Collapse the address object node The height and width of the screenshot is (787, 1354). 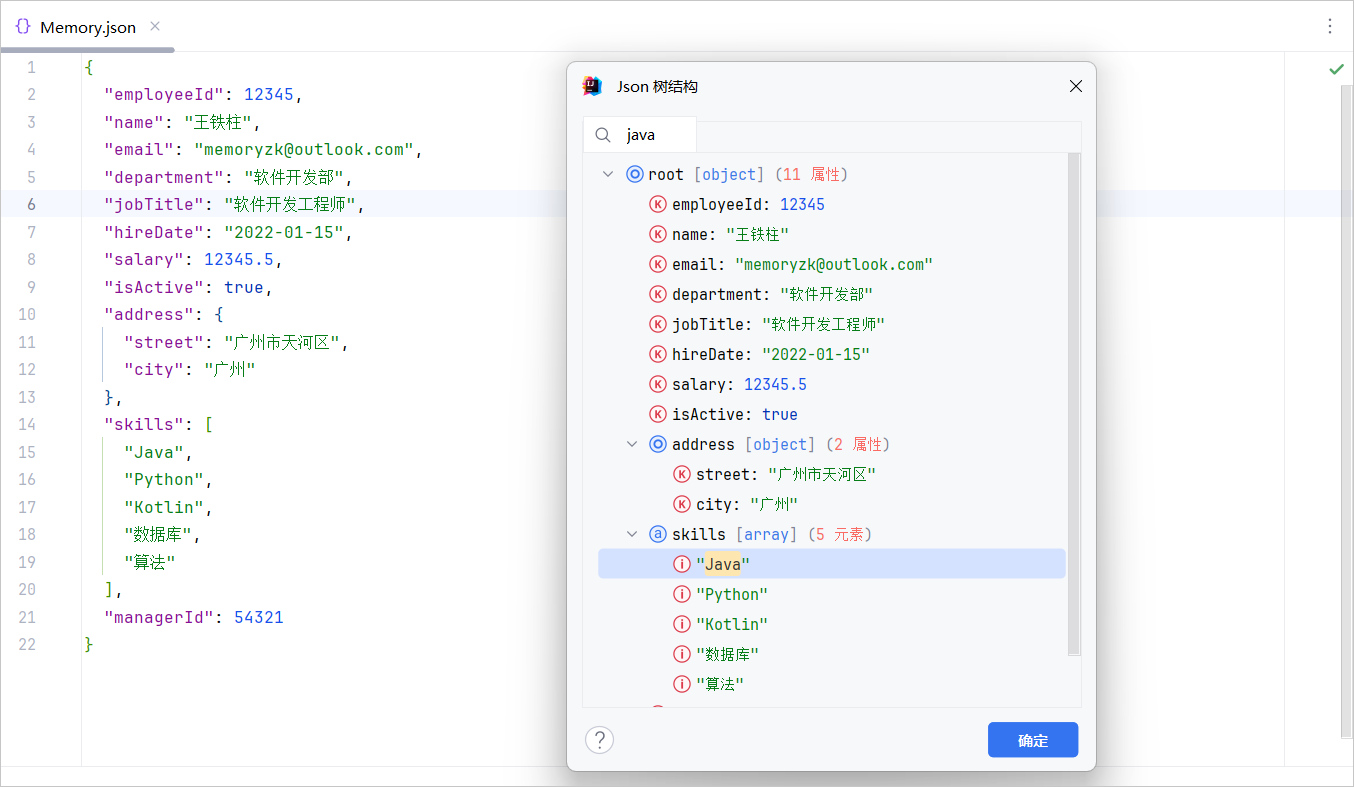pyautogui.click(x=632, y=443)
